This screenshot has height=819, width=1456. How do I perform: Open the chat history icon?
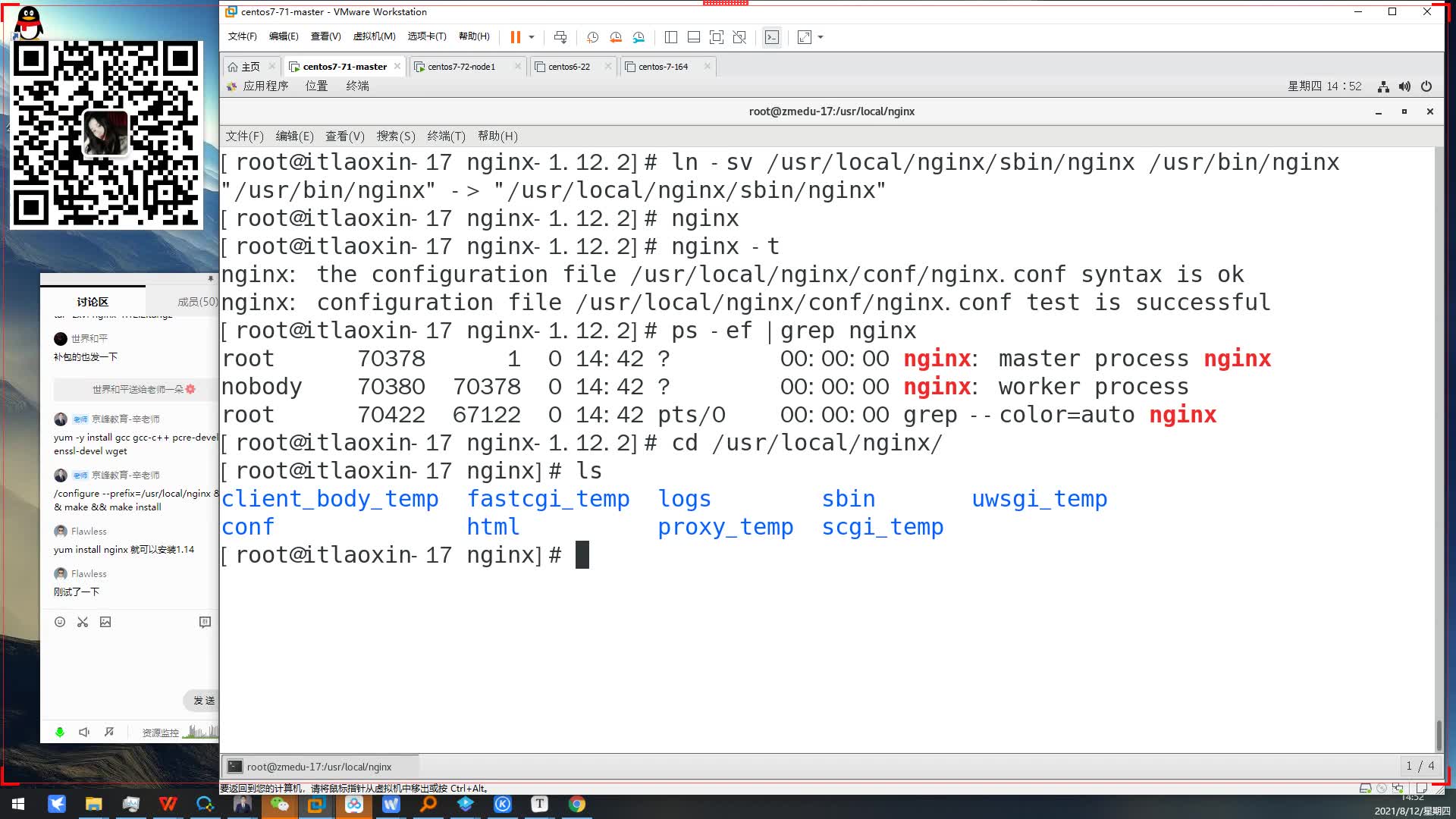(x=205, y=622)
